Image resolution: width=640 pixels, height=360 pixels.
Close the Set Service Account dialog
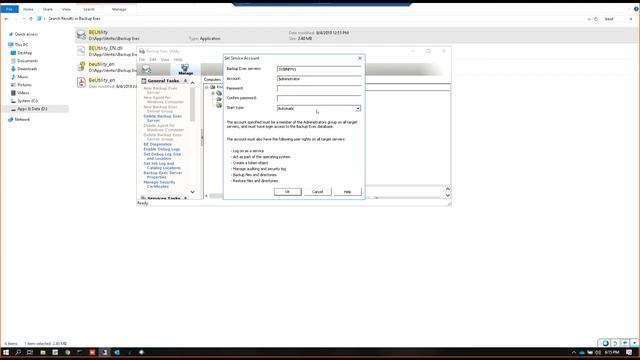360,58
